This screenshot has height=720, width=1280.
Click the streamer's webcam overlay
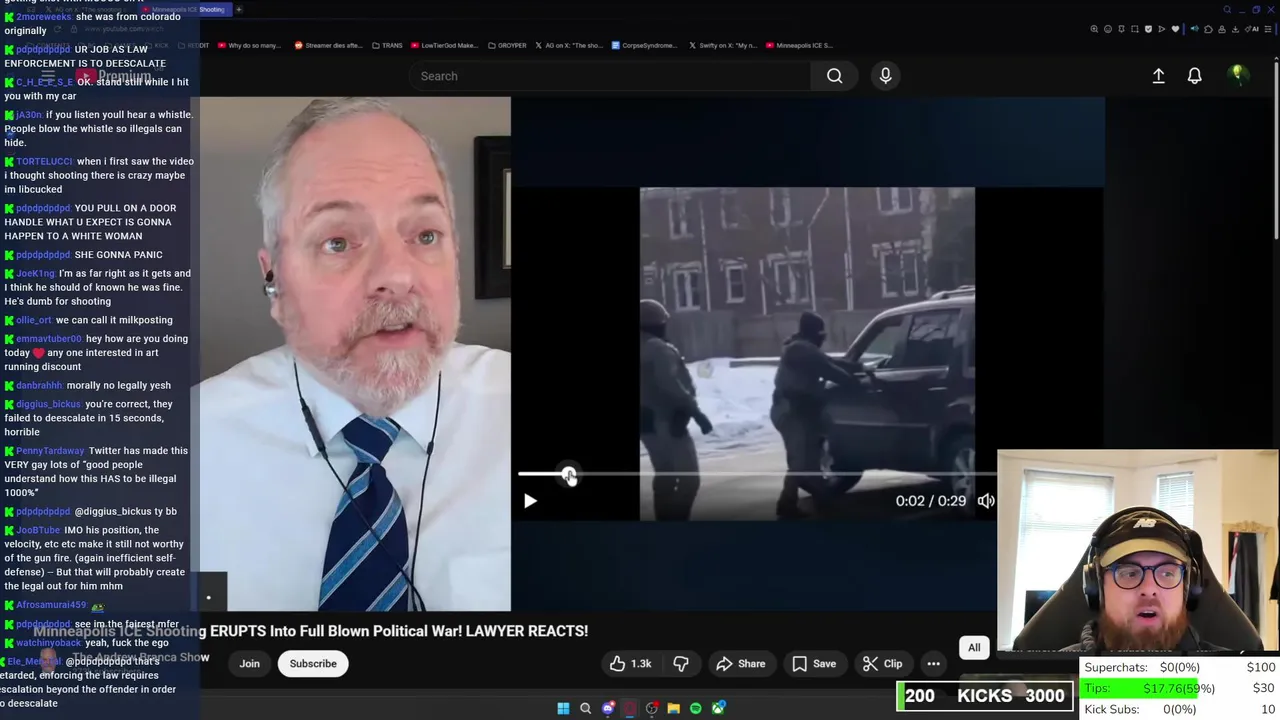coord(1138,552)
